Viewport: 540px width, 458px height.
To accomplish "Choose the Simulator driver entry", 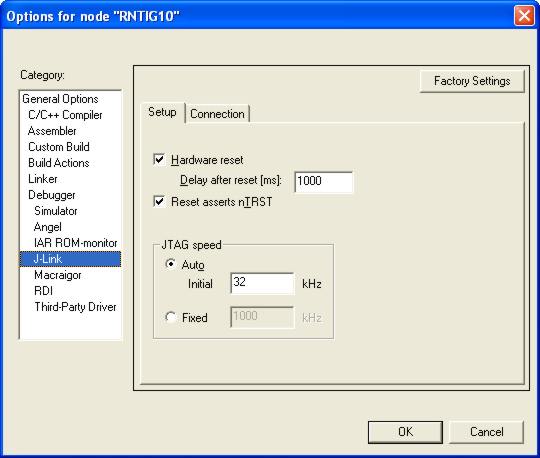I will 56,211.
